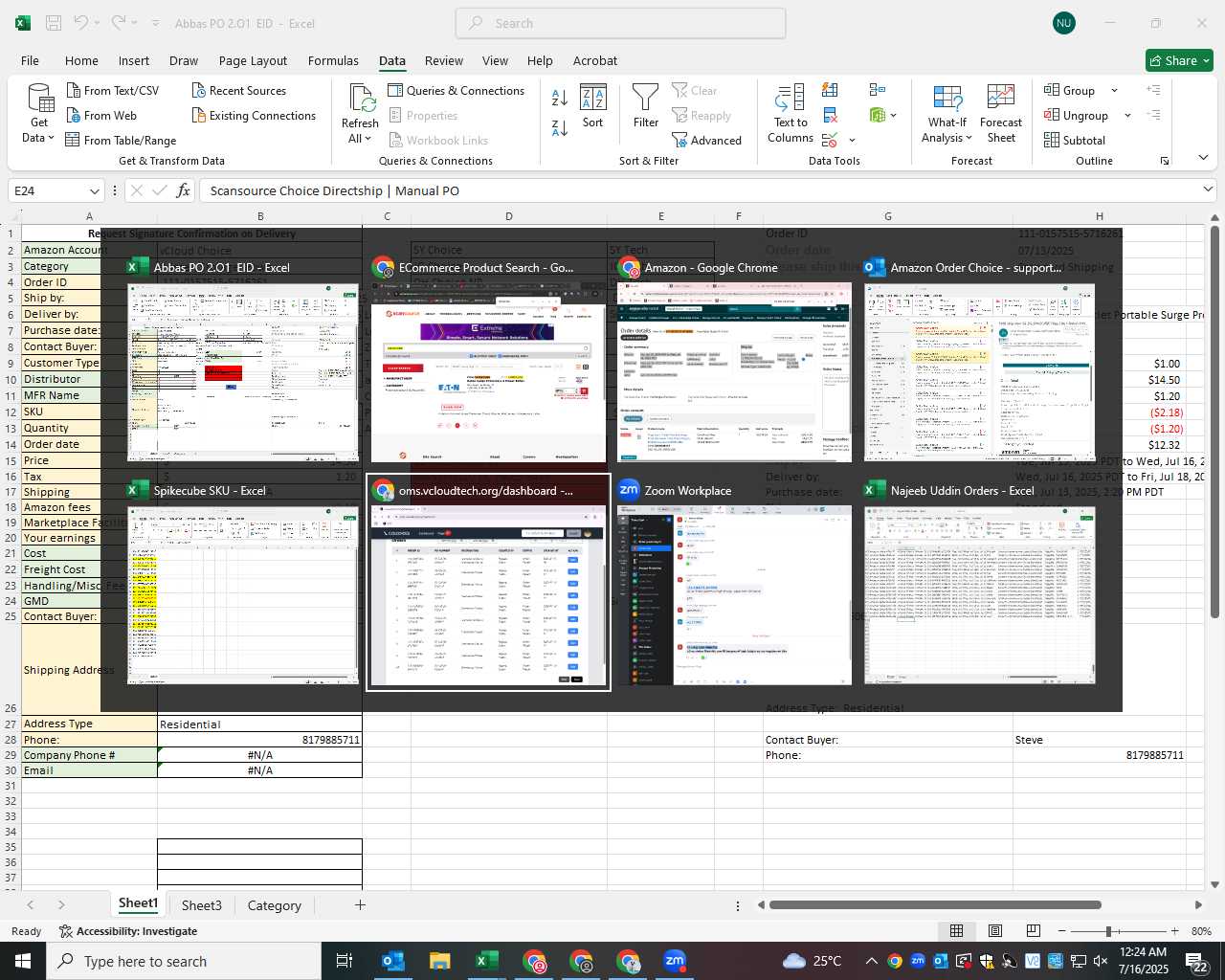Screen dimensions: 1225x980
Task: Click the Outlook icon in the taskbar
Action: click(392, 961)
